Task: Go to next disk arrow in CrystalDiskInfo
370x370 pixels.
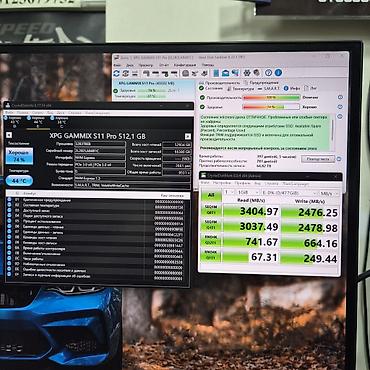Action: tap(188, 136)
